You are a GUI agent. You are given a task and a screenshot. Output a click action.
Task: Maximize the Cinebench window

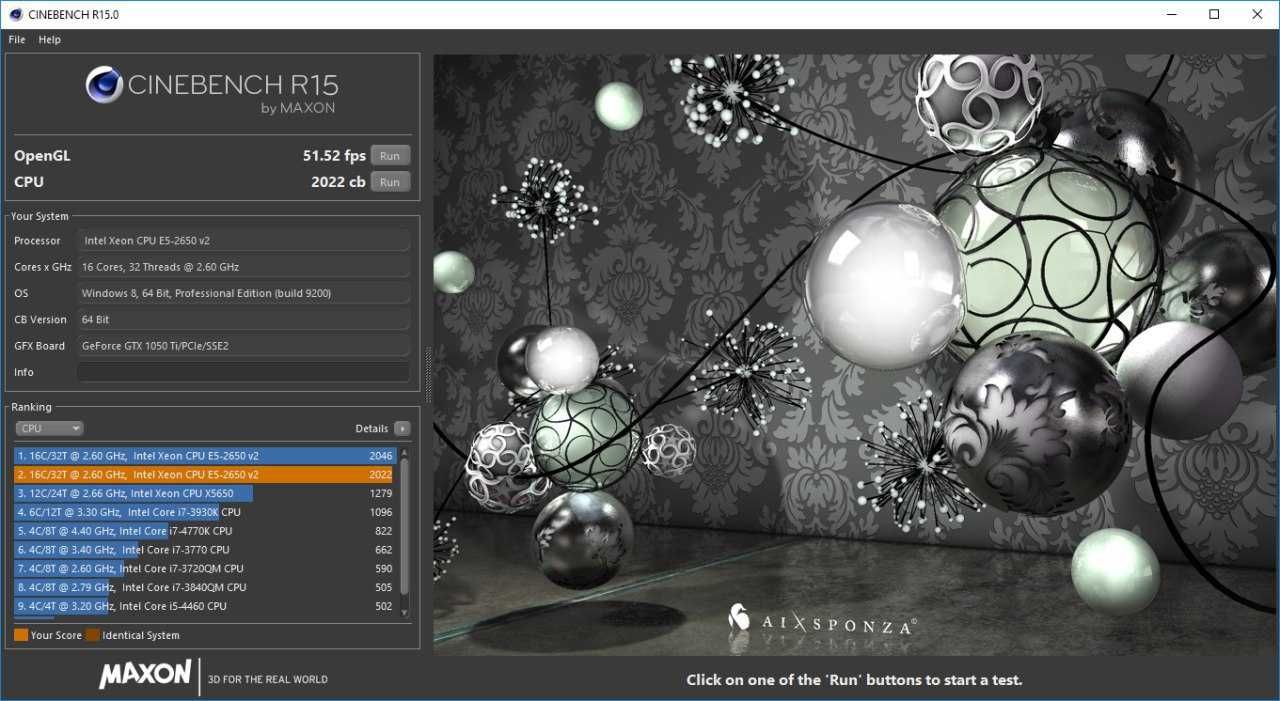coord(1214,14)
